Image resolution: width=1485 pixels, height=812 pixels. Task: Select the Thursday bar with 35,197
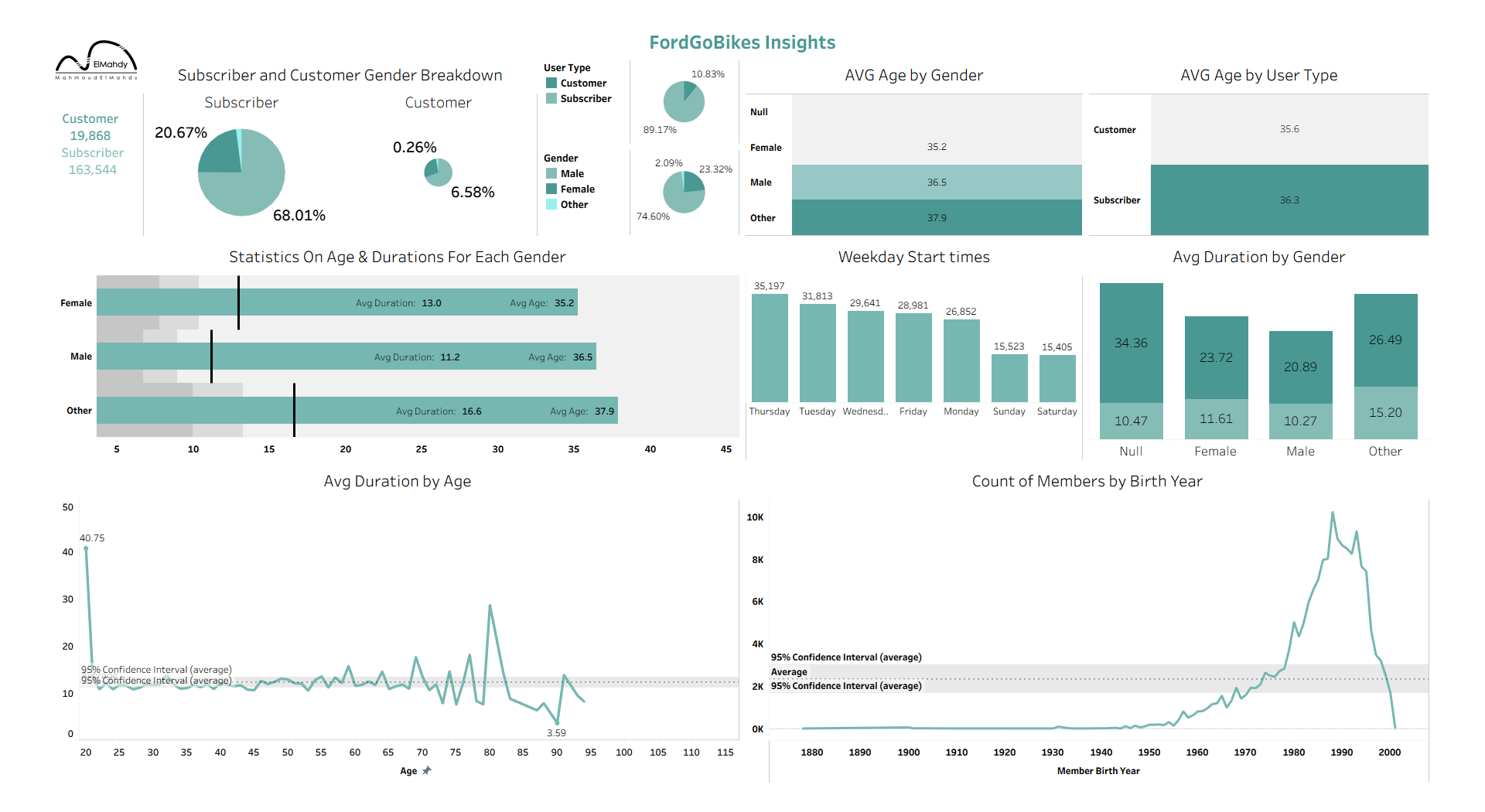770,348
